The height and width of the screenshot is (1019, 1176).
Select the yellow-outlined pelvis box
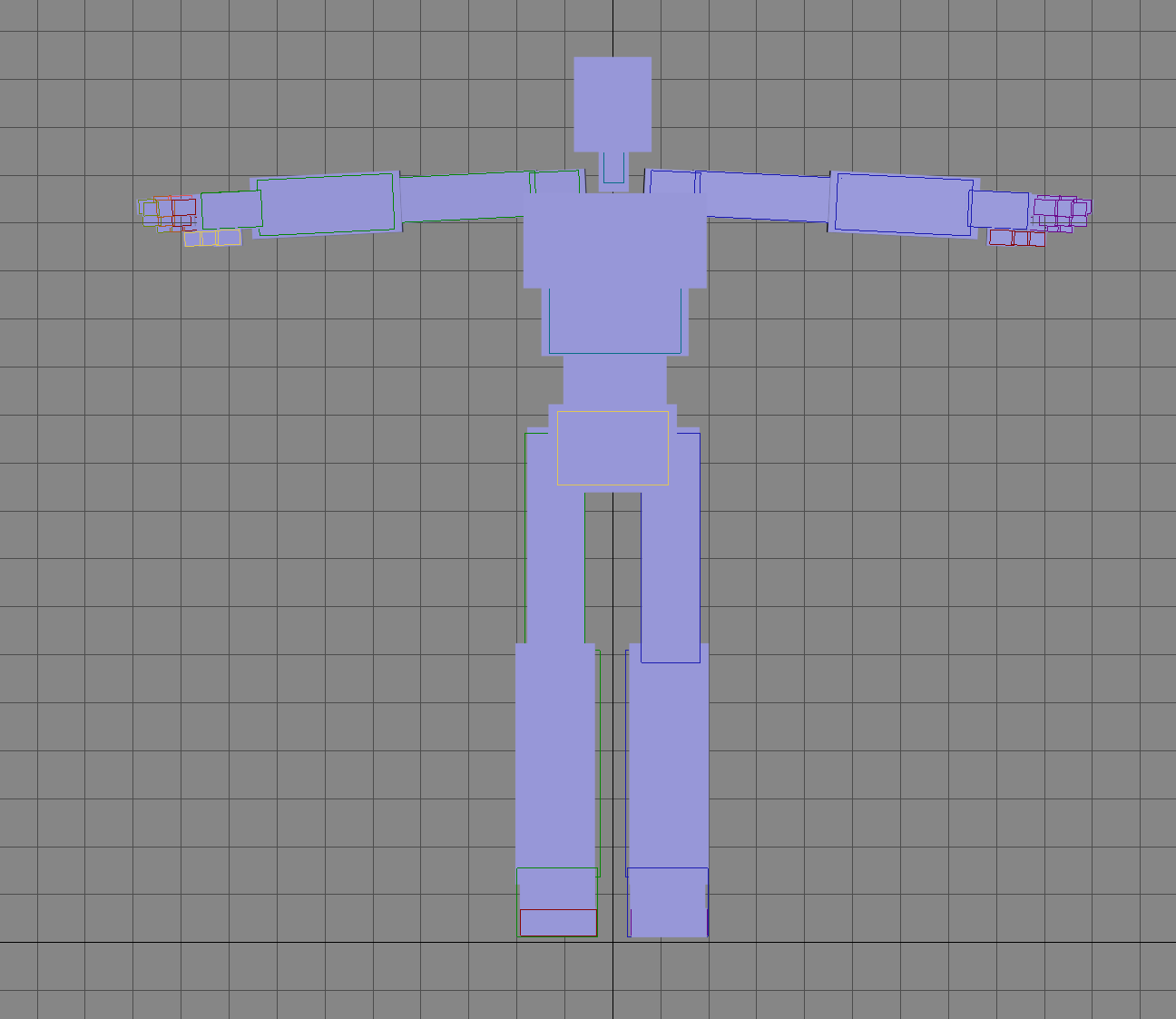612,447
